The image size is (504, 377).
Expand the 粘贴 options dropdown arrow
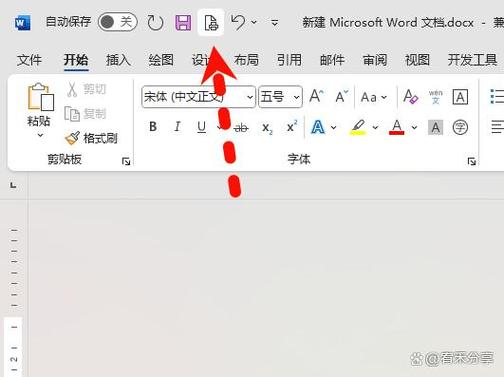(40, 135)
